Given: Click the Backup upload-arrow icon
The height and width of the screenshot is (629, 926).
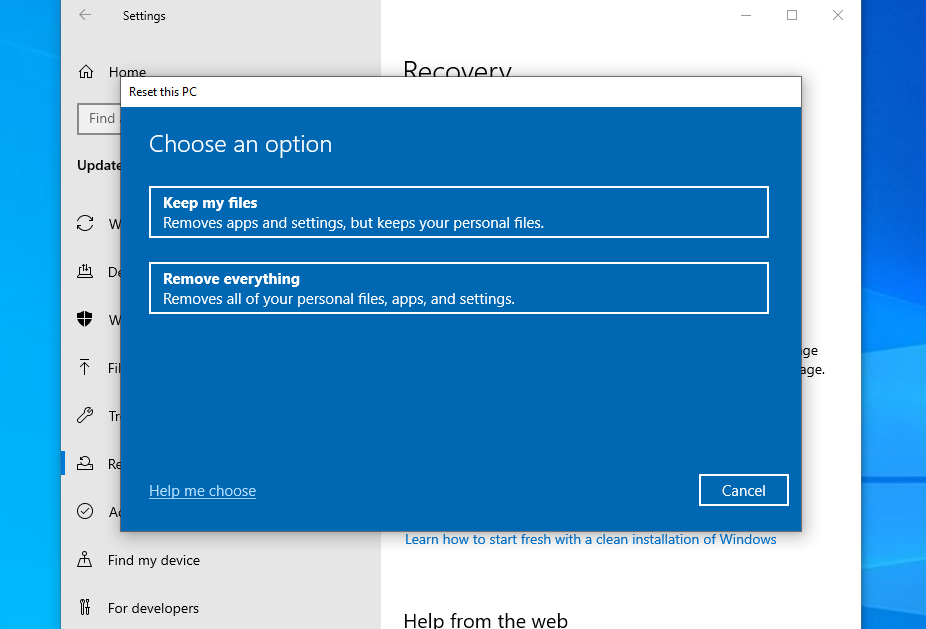Looking at the screenshot, I should [x=86, y=367].
